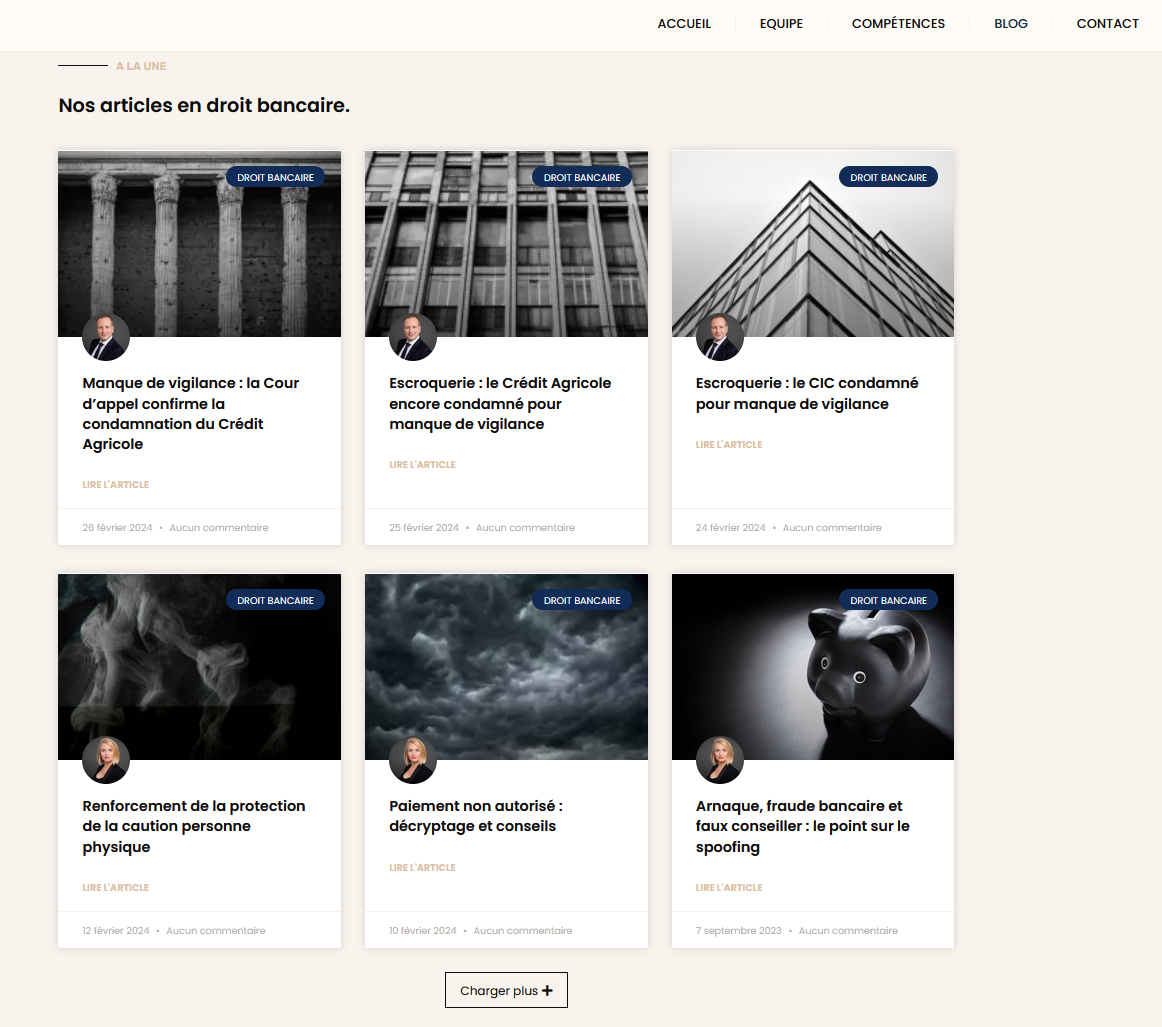Image resolution: width=1162 pixels, height=1027 pixels.
Task: Click the date 26 février 2024
Action: click(117, 528)
